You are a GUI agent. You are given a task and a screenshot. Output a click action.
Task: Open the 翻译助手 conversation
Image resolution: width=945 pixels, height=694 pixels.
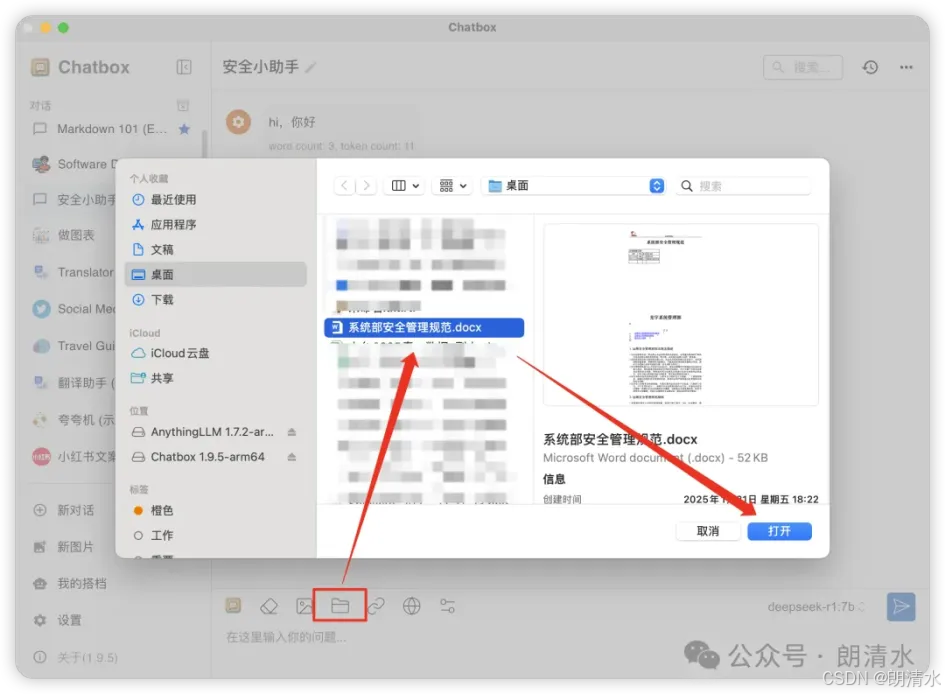click(74, 383)
